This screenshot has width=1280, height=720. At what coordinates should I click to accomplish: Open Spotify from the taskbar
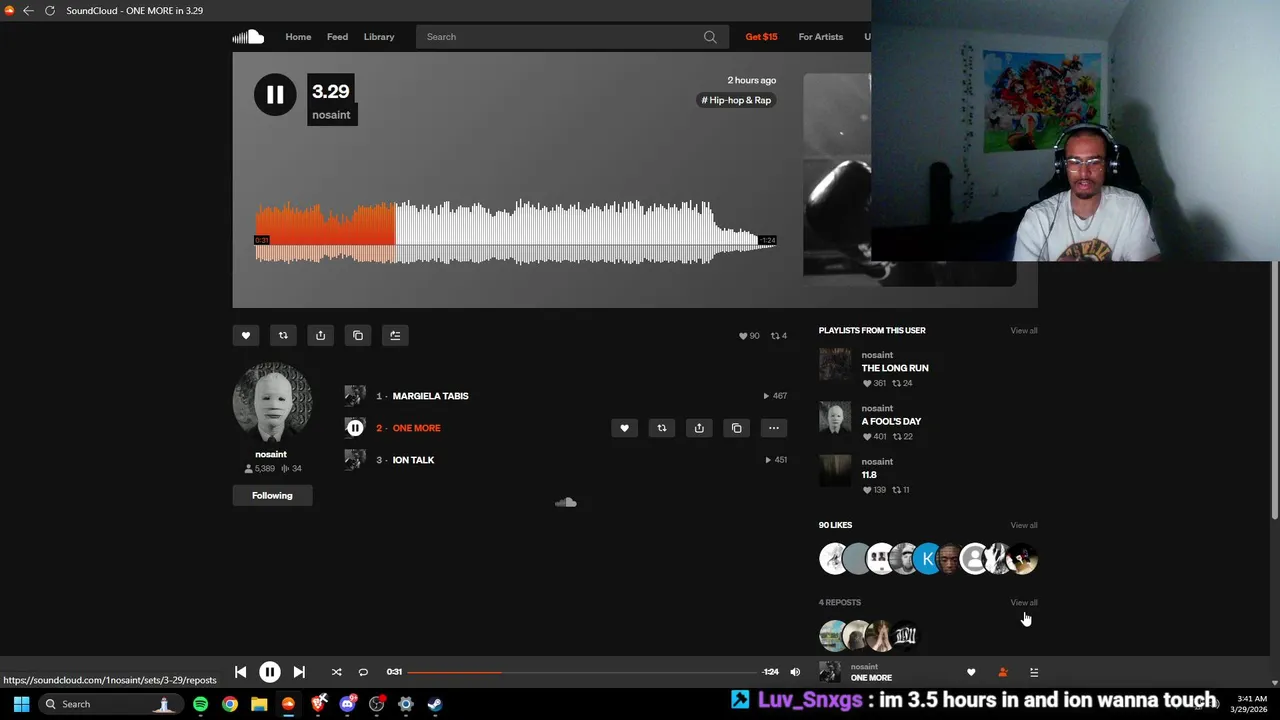pos(200,704)
